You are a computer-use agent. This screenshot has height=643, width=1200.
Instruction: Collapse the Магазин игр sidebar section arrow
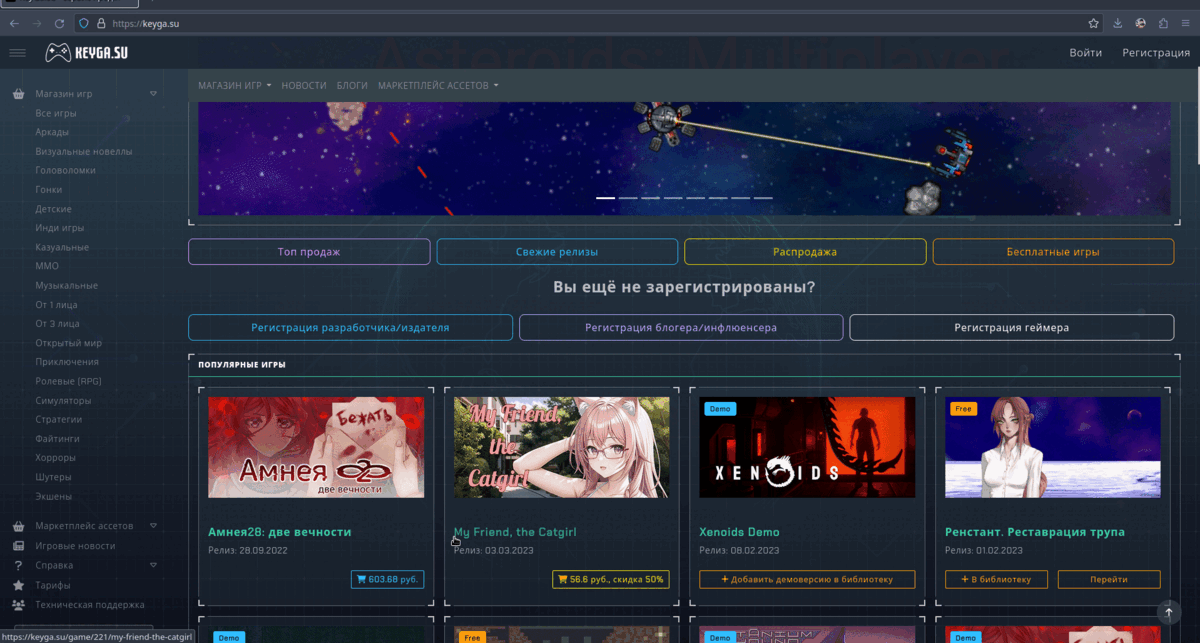click(x=153, y=94)
